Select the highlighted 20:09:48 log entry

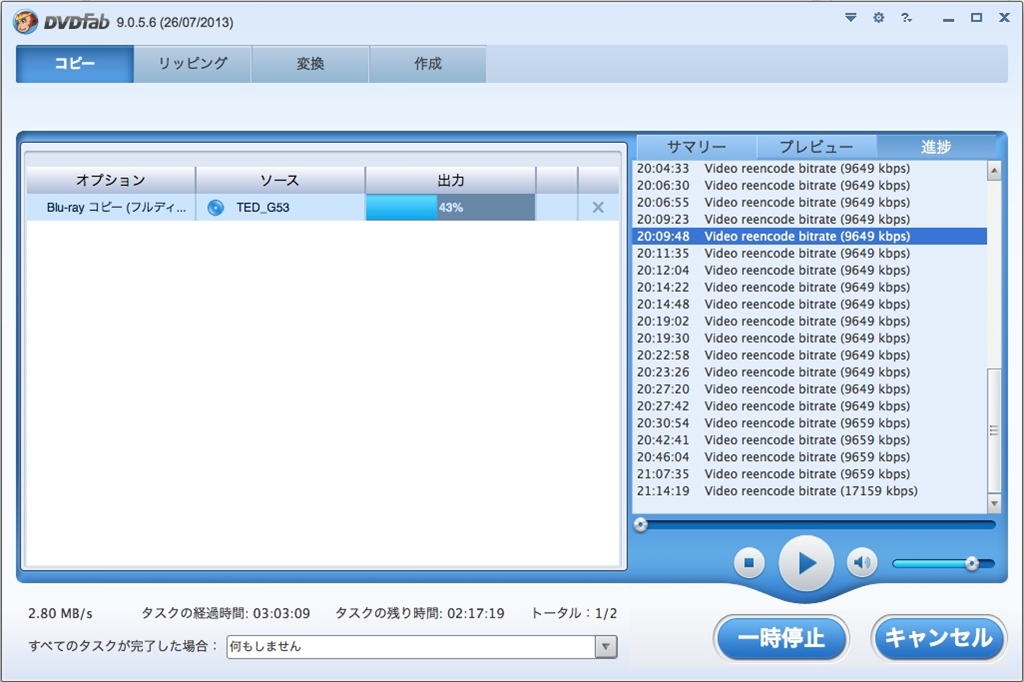[x=810, y=236]
